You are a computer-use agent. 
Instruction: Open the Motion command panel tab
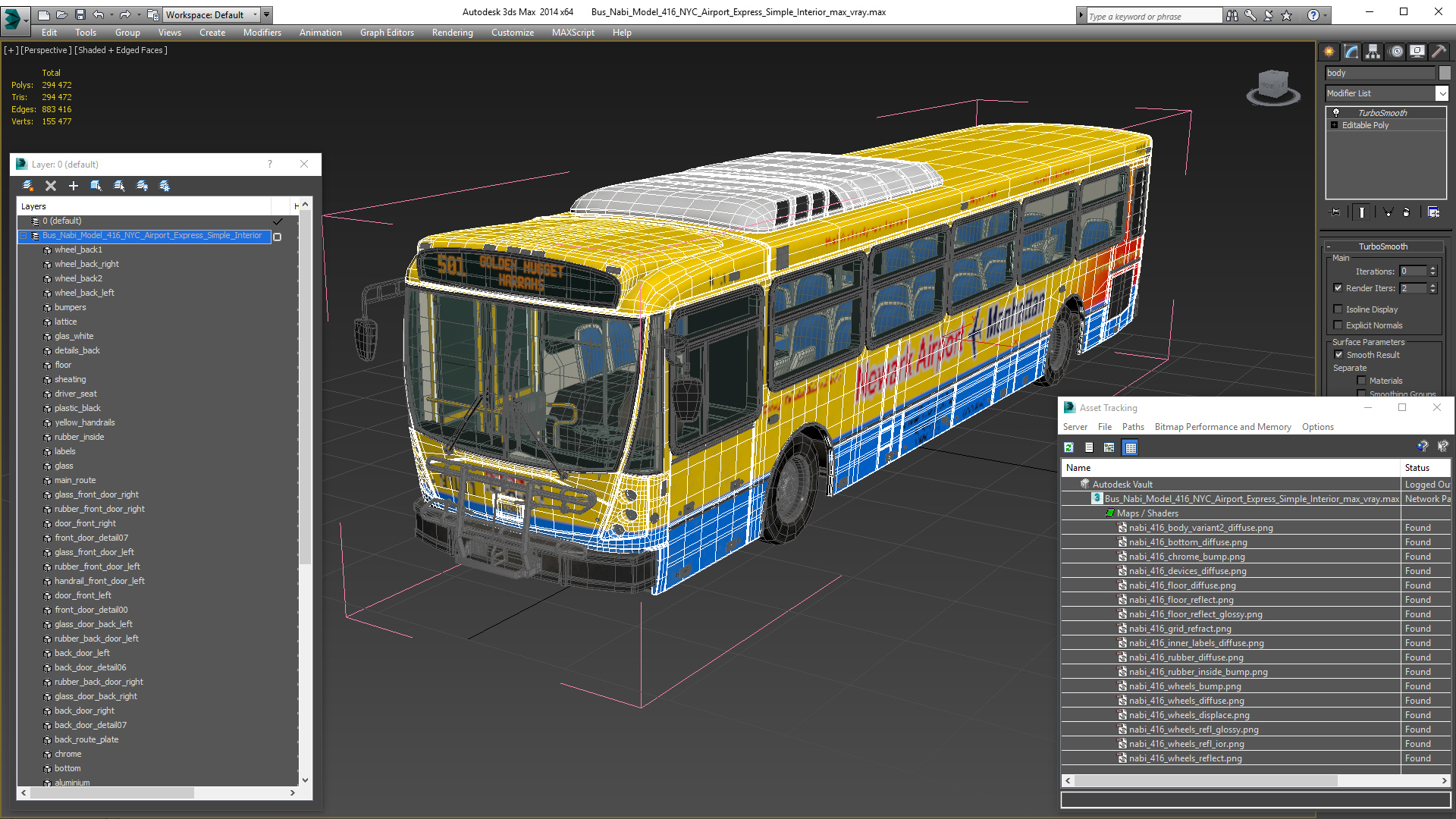[x=1396, y=52]
